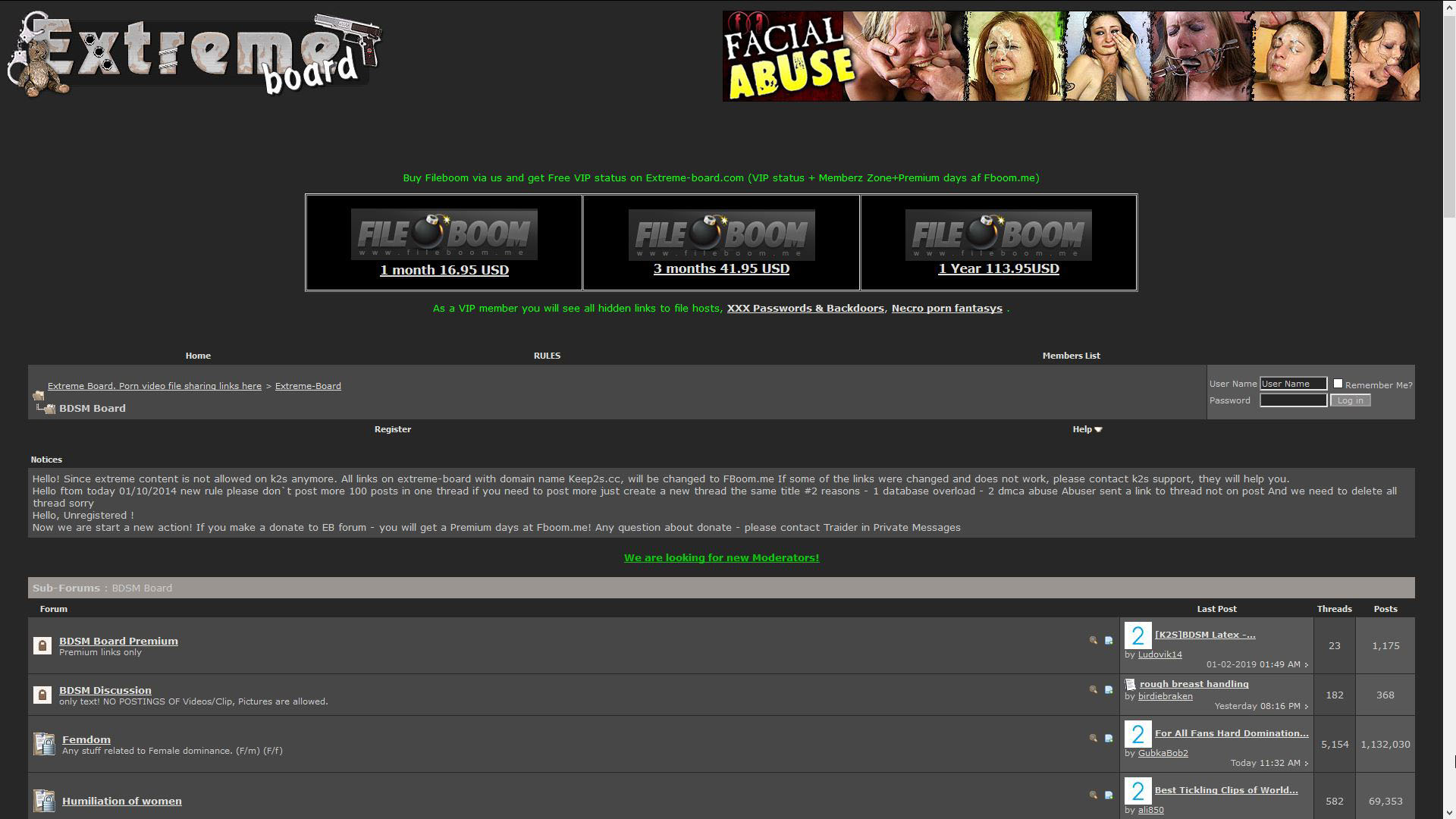Open the Register menu item
The height and width of the screenshot is (819, 1456).
coord(393,429)
